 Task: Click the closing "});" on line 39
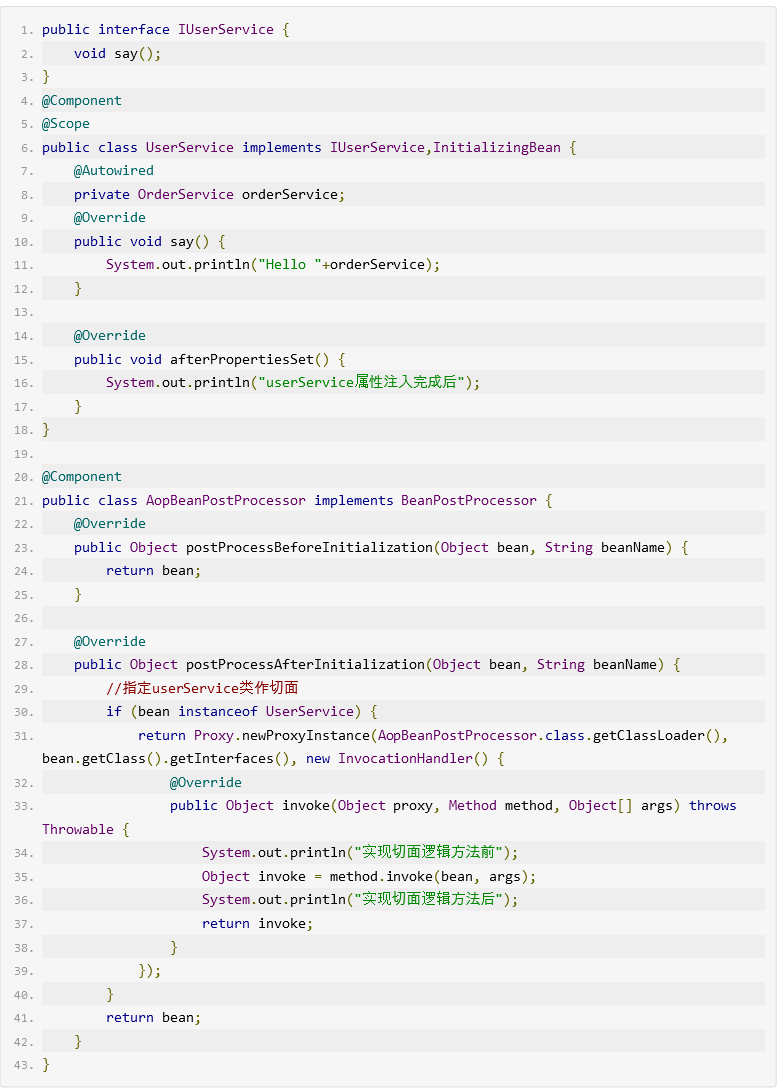coord(150,971)
